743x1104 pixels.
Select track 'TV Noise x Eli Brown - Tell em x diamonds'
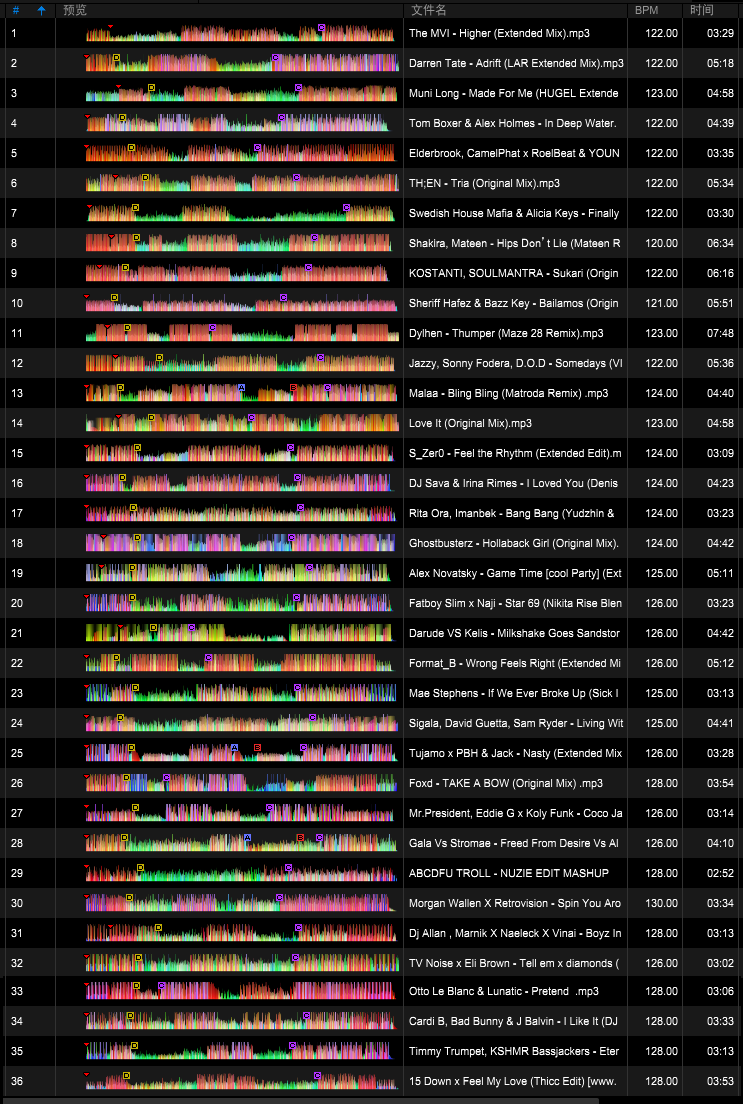[514, 963]
